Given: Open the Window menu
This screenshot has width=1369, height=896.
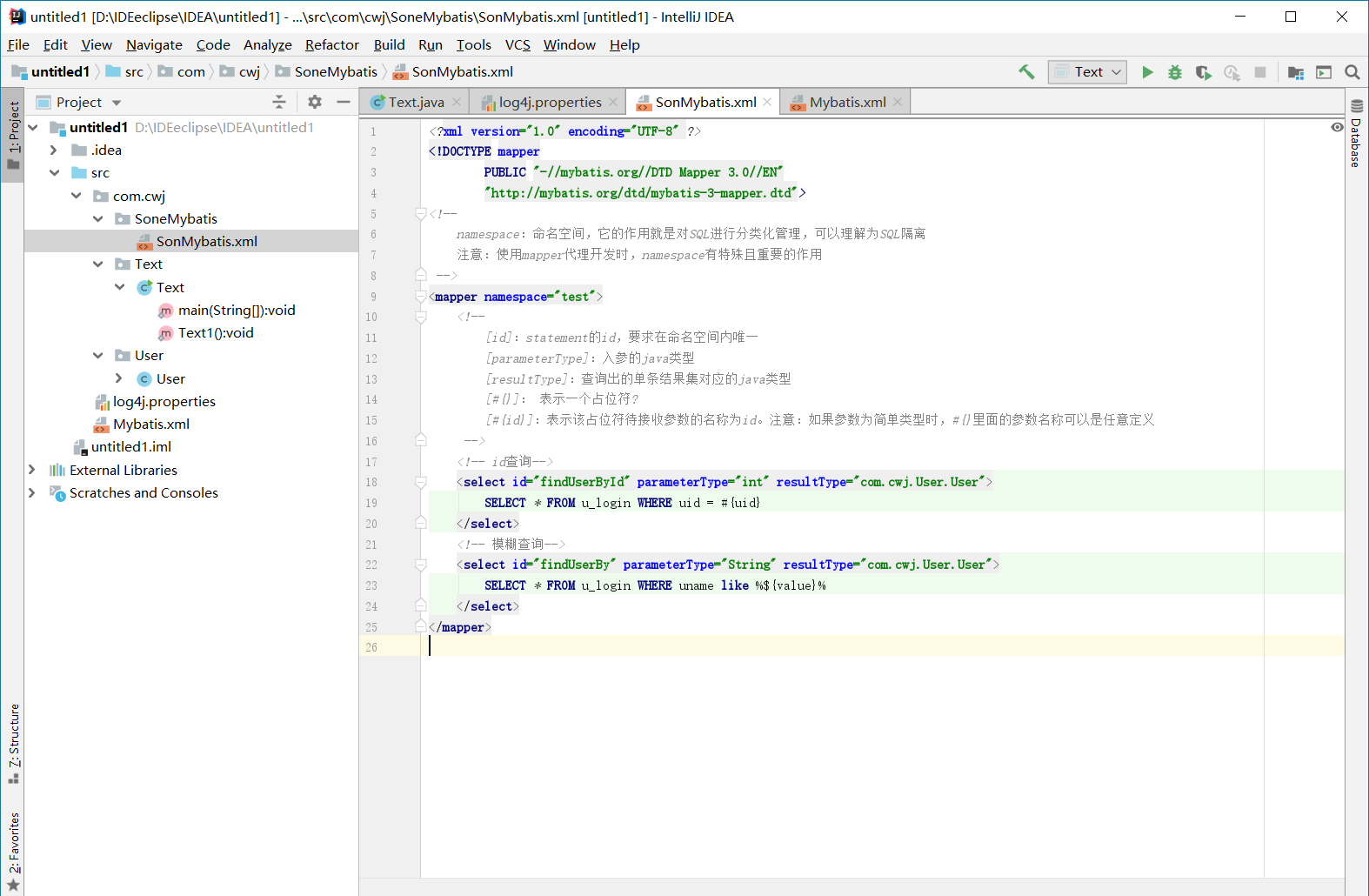Looking at the screenshot, I should [570, 45].
